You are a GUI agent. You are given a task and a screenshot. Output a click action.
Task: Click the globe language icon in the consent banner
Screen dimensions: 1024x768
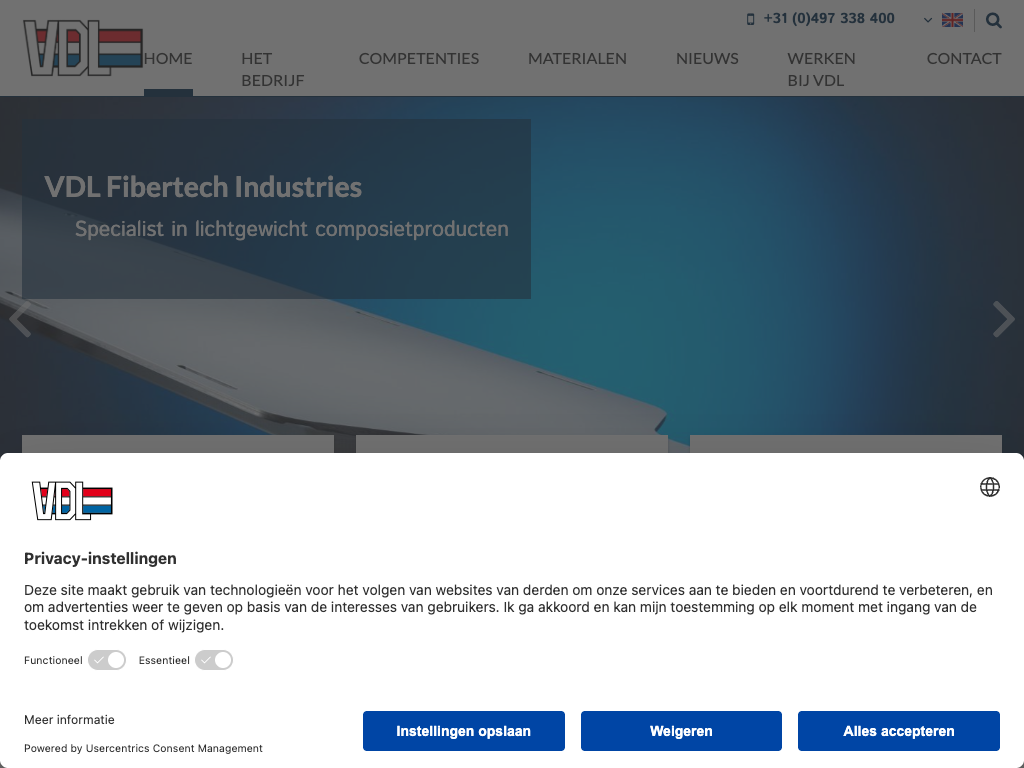[x=989, y=487]
